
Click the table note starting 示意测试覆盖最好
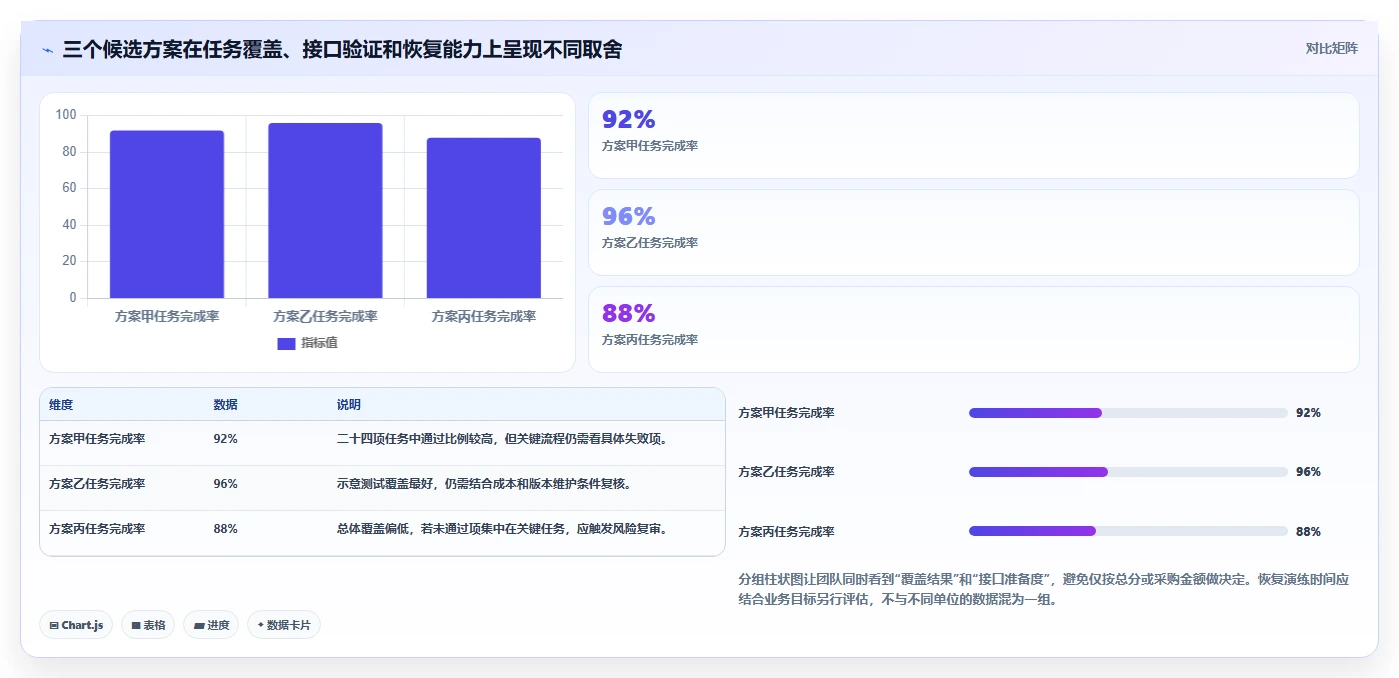[484, 483]
